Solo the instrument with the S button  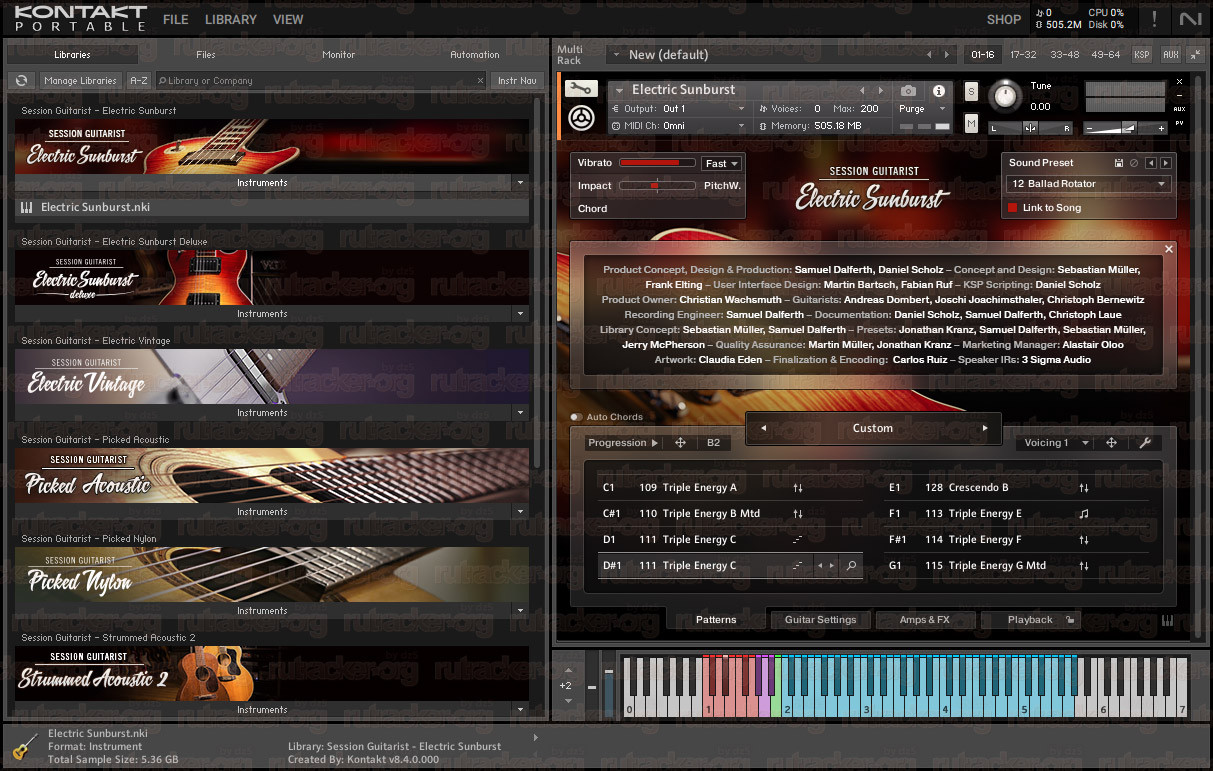point(971,91)
